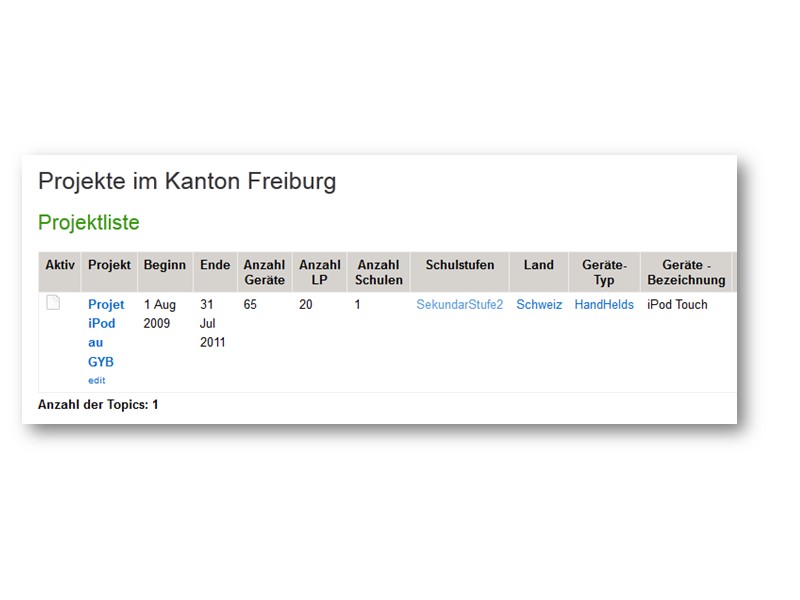Sort by the Schulstufen column header

[459, 265]
